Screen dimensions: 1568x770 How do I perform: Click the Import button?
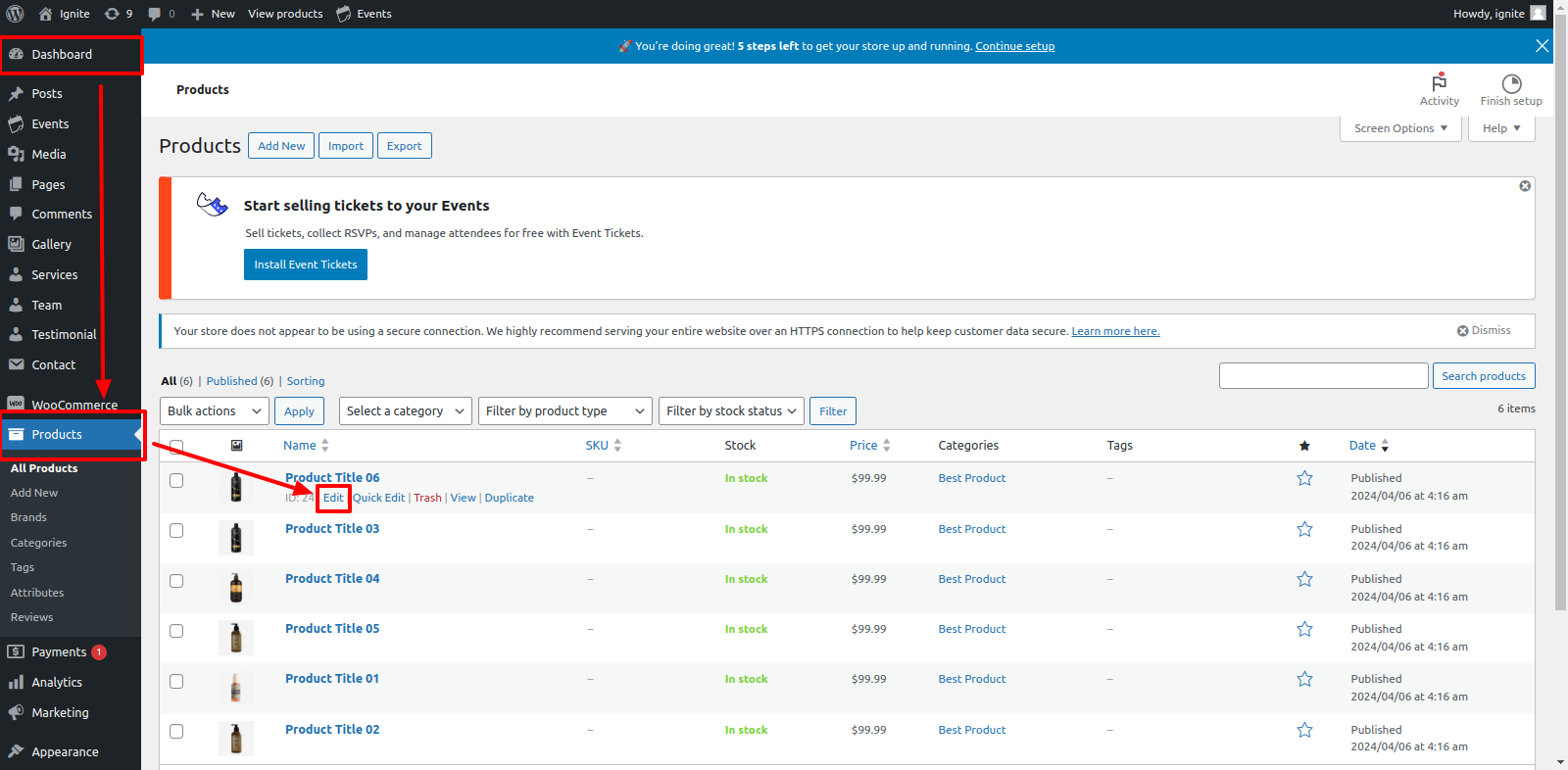point(346,146)
